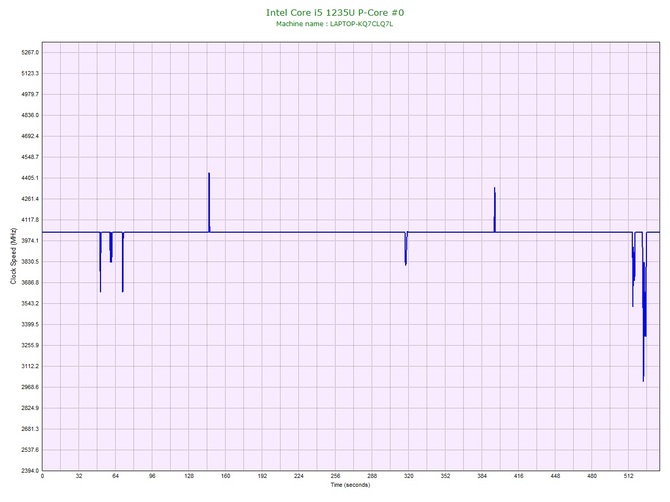
Task: Click the 384 tick on time axis
Action: (482, 476)
